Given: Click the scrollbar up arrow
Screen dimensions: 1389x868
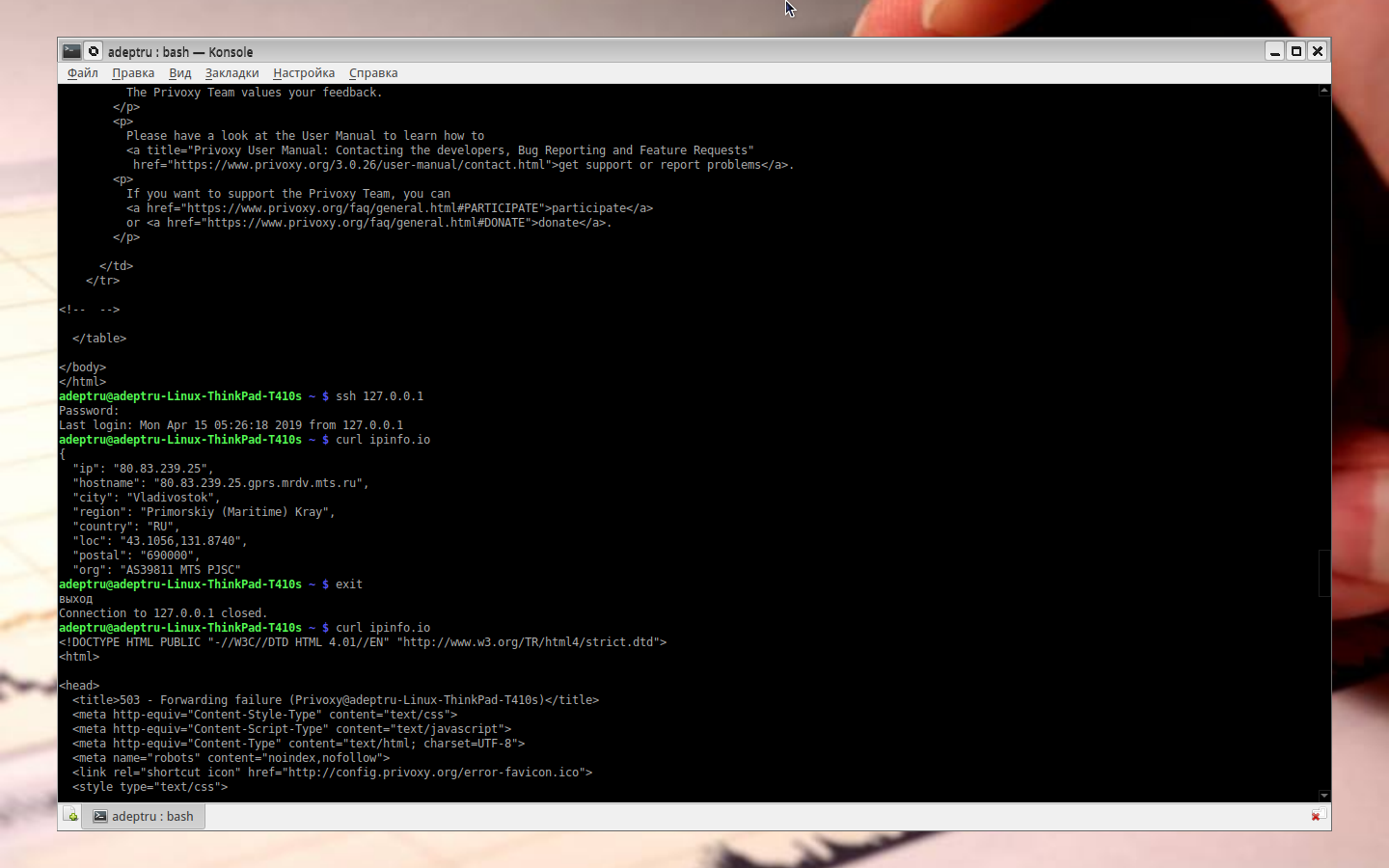Looking at the screenshot, I should coord(1324,90).
